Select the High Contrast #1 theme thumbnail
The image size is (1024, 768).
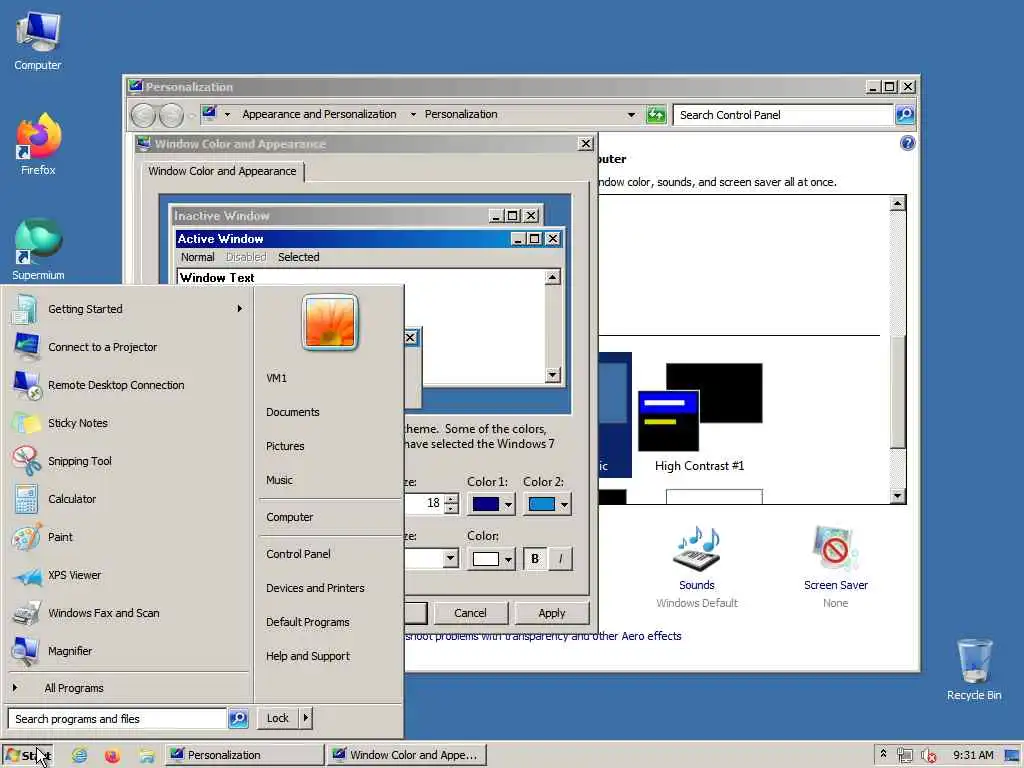(699, 406)
